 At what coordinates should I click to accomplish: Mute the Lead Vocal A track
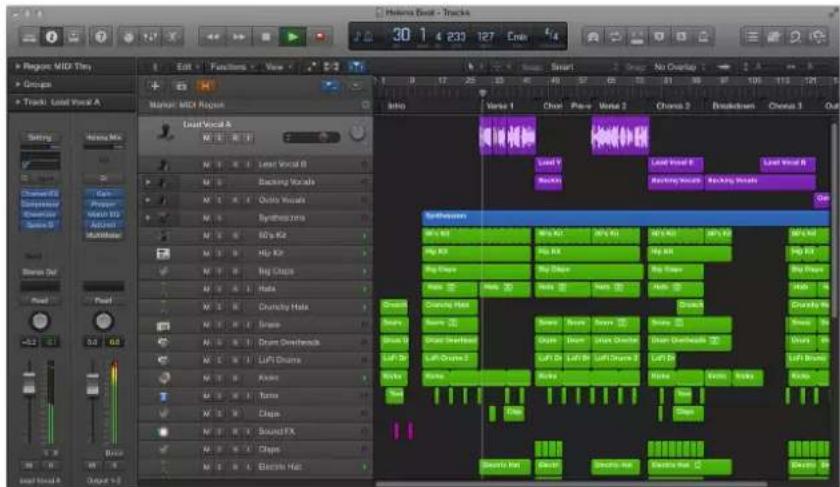pos(207,138)
